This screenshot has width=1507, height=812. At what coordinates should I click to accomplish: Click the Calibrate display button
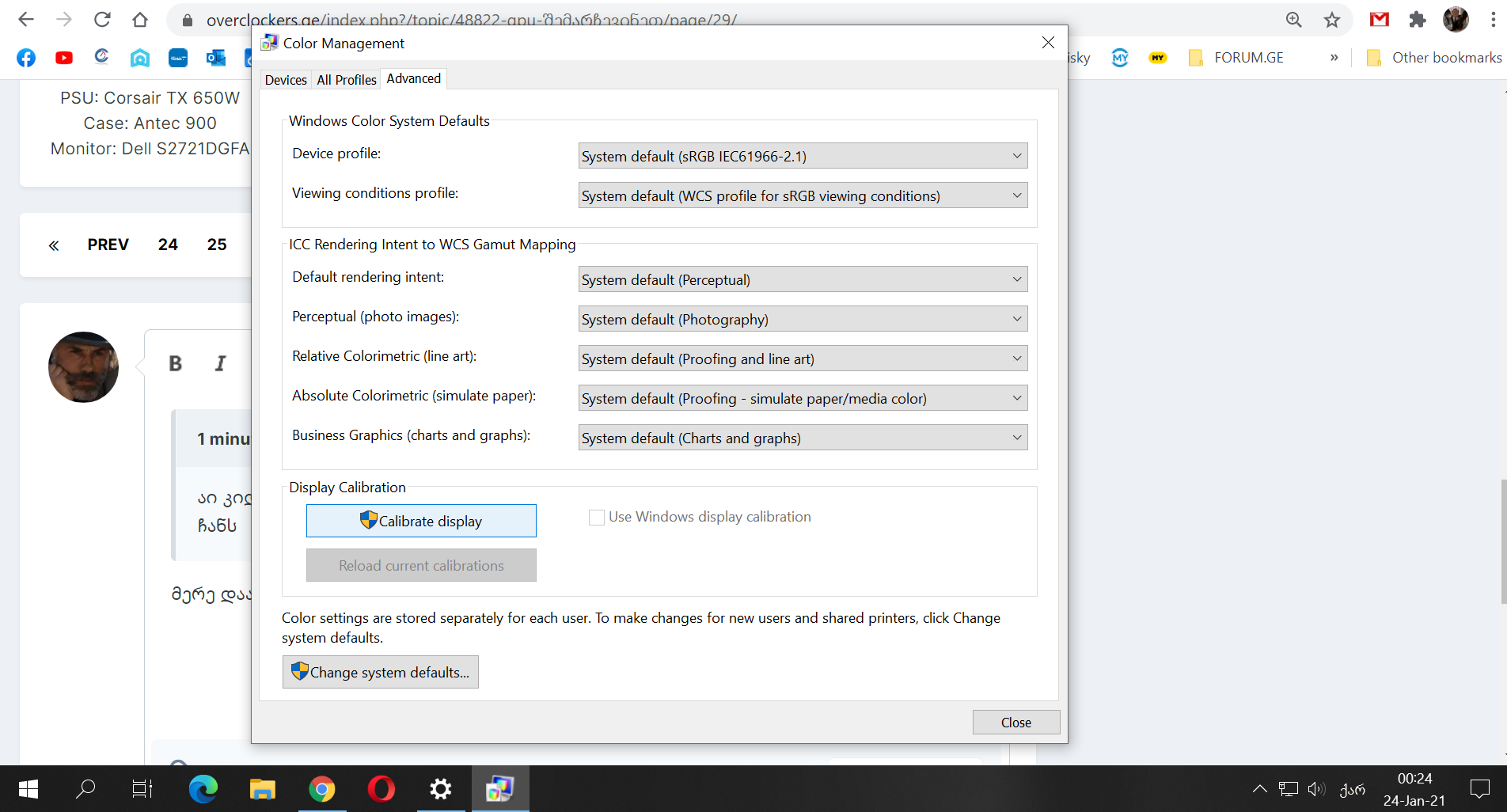(421, 521)
